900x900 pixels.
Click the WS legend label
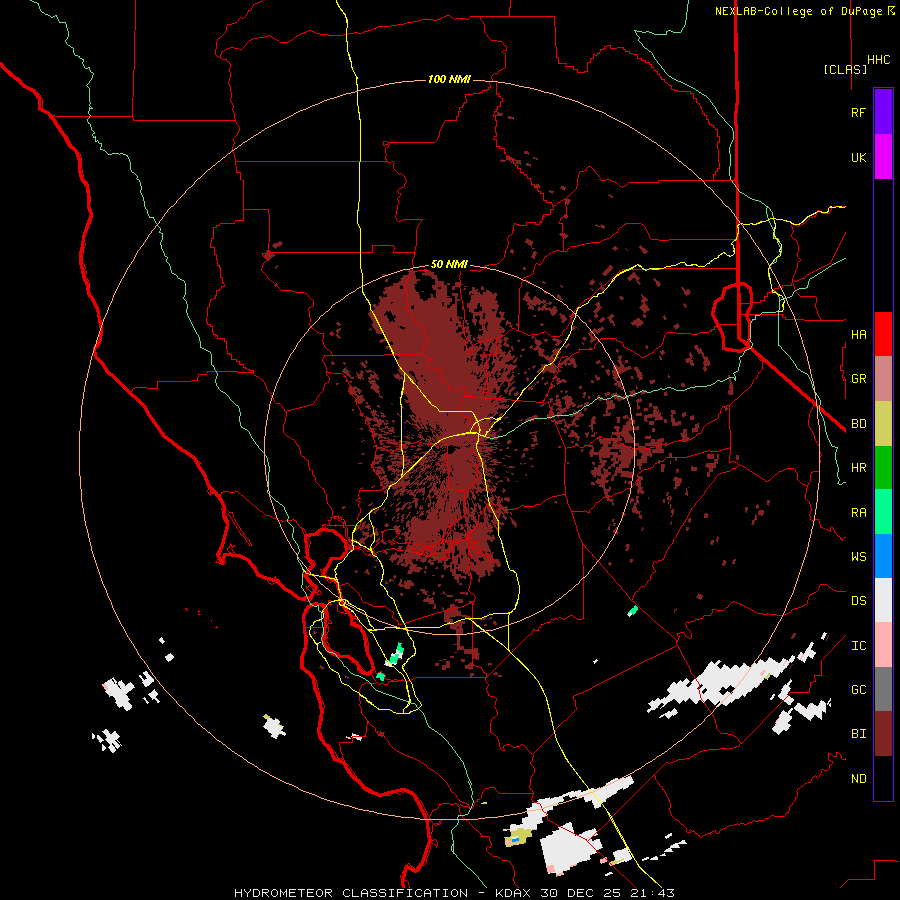(x=858, y=557)
